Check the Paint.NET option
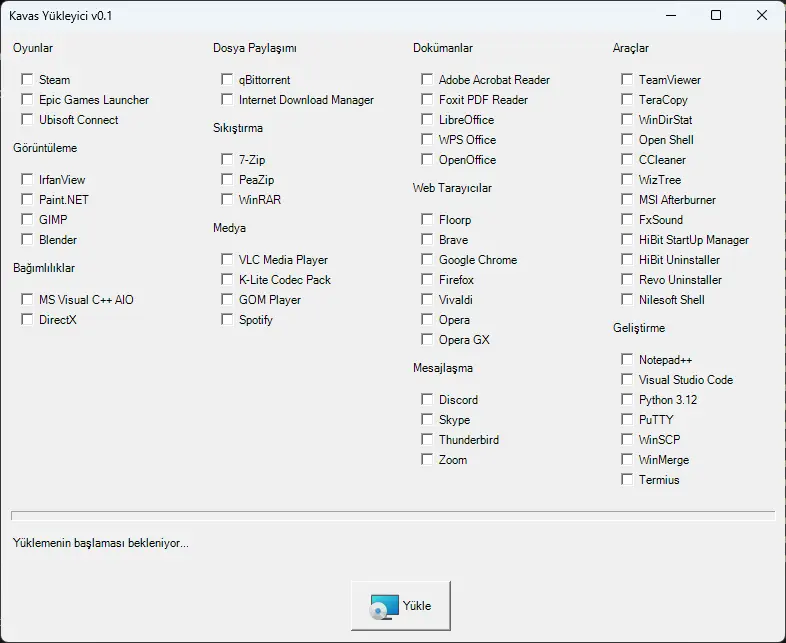 27,199
